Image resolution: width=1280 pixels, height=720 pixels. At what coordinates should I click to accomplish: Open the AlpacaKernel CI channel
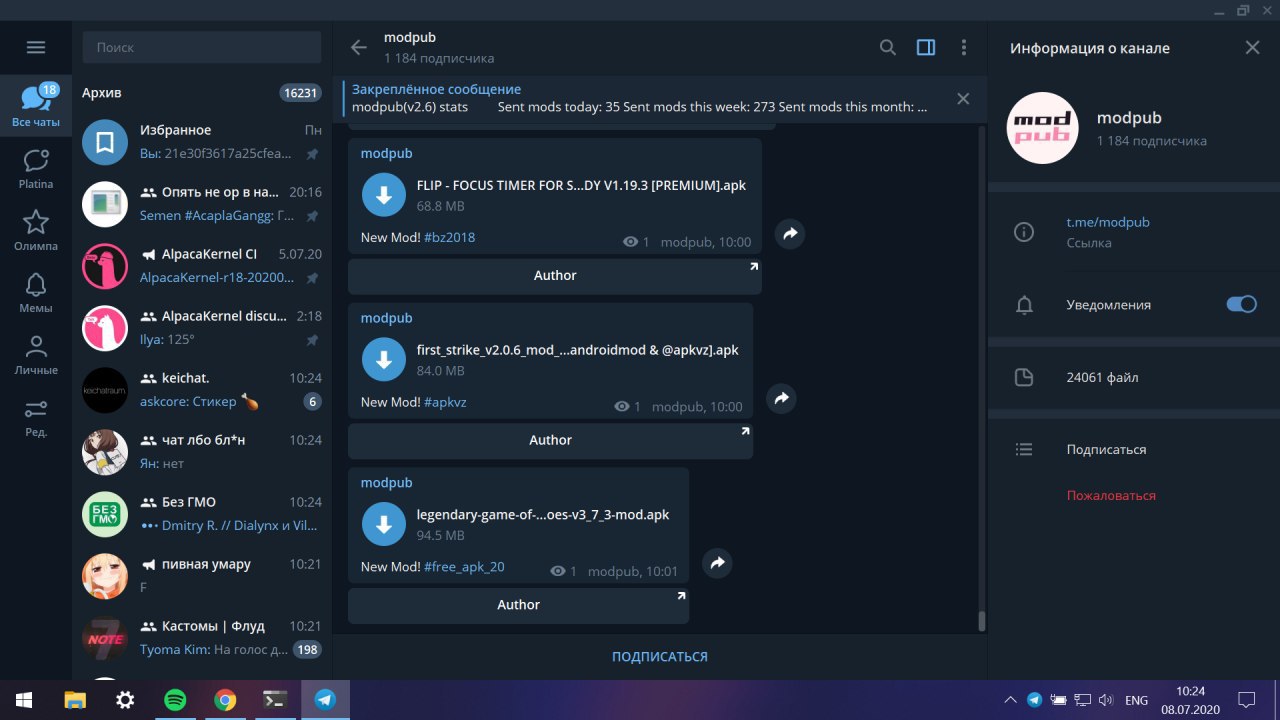pos(202,266)
